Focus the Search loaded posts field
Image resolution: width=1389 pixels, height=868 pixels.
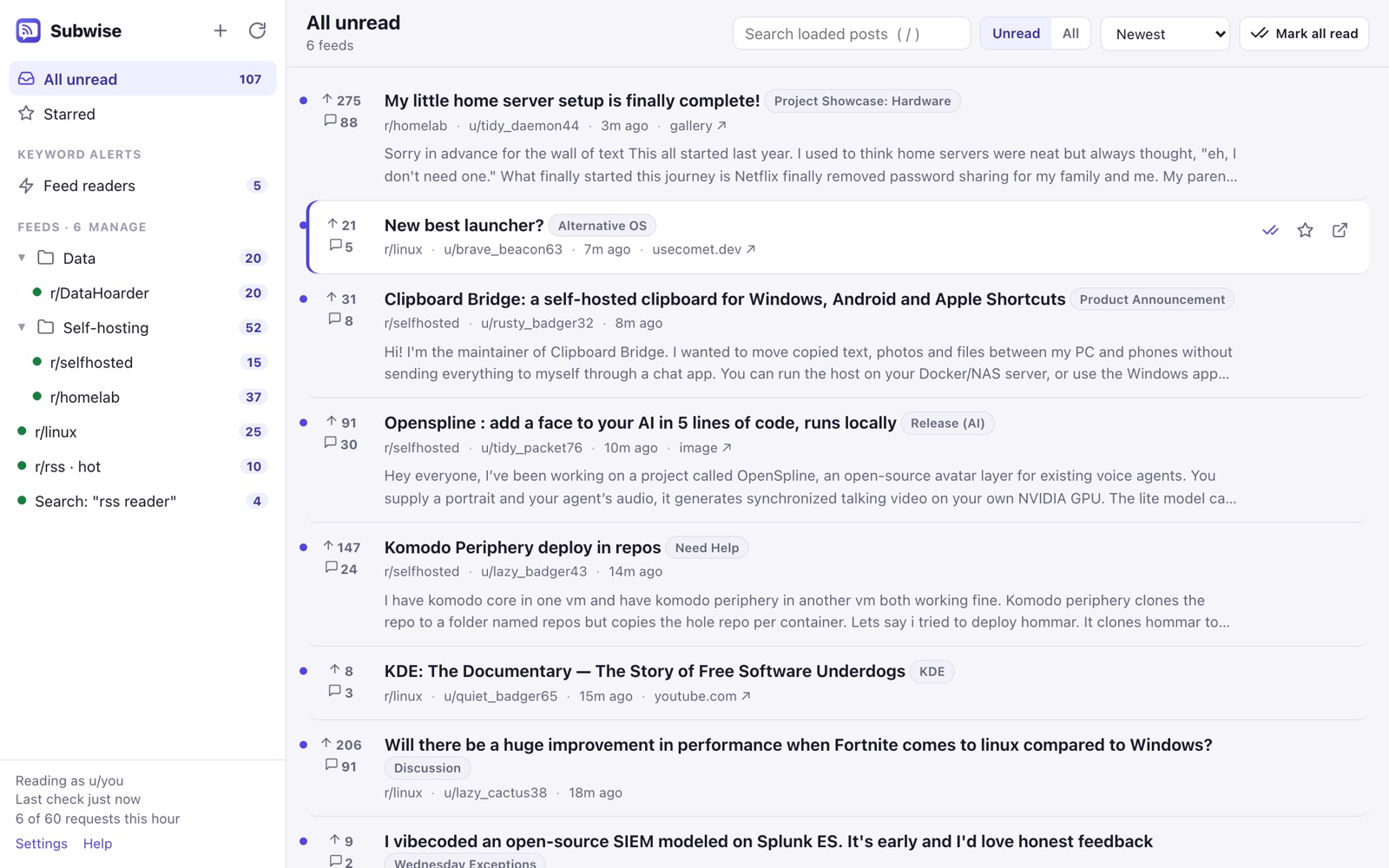852,34
